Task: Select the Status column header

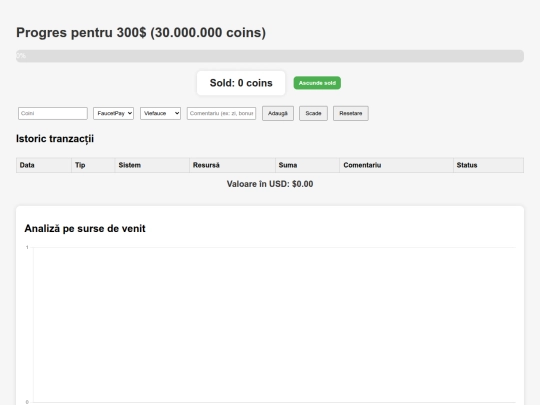Action: (488, 165)
